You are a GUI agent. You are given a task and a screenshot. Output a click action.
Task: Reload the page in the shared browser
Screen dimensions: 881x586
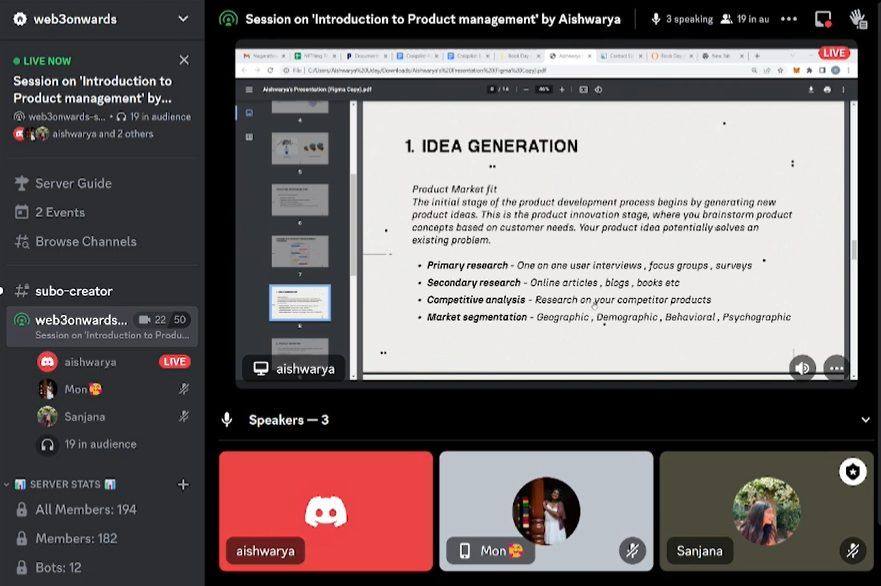(x=270, y=70)
